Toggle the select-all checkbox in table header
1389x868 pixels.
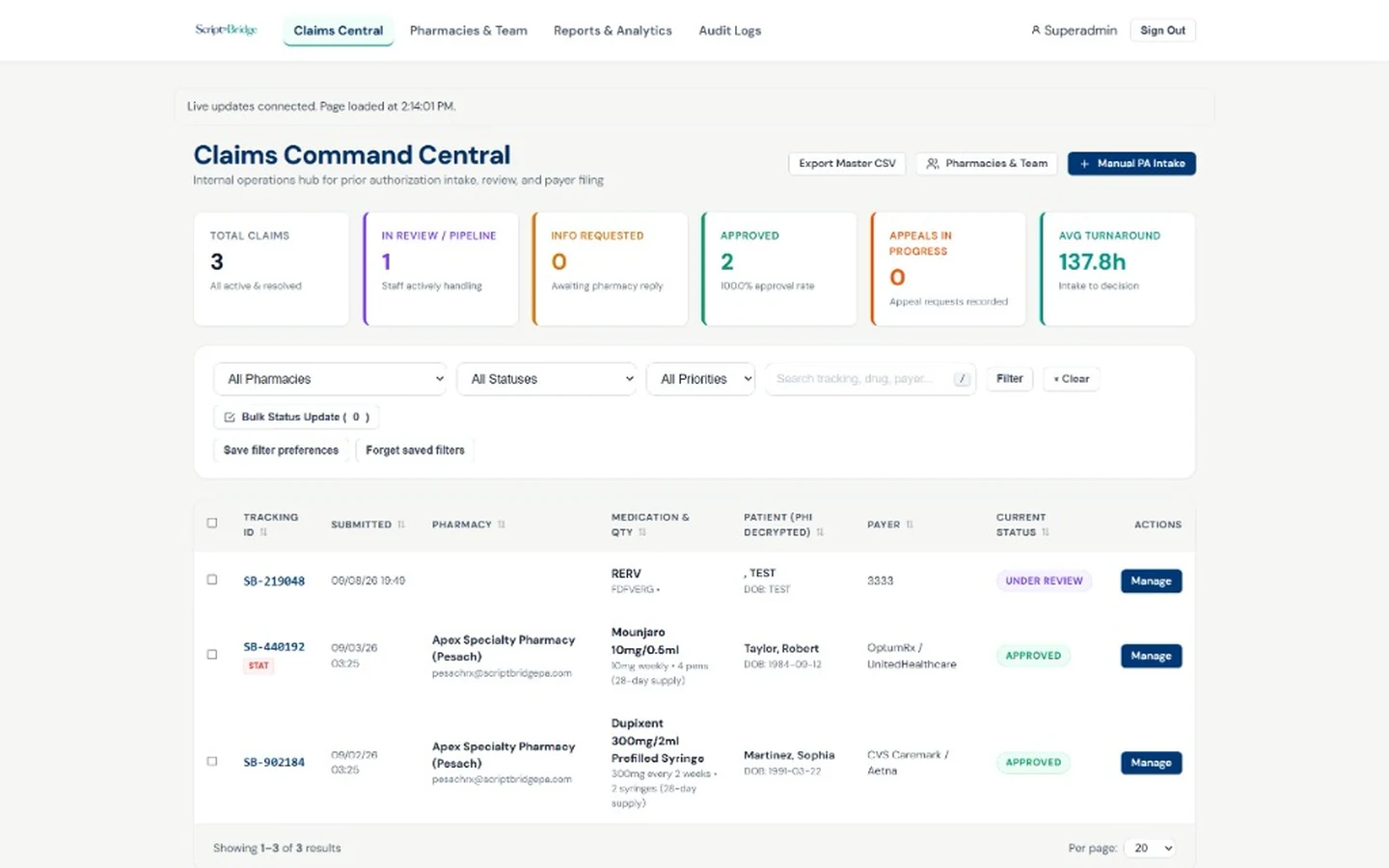point(212,523)
